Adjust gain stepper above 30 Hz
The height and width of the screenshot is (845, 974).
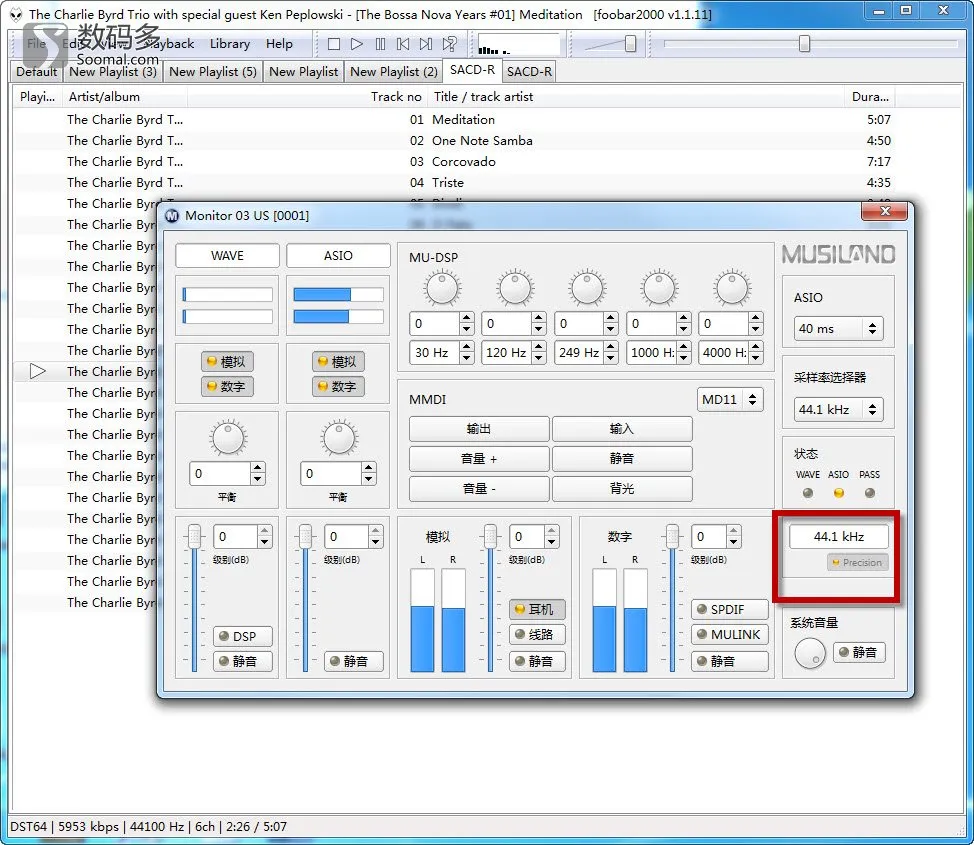(467, 324)
